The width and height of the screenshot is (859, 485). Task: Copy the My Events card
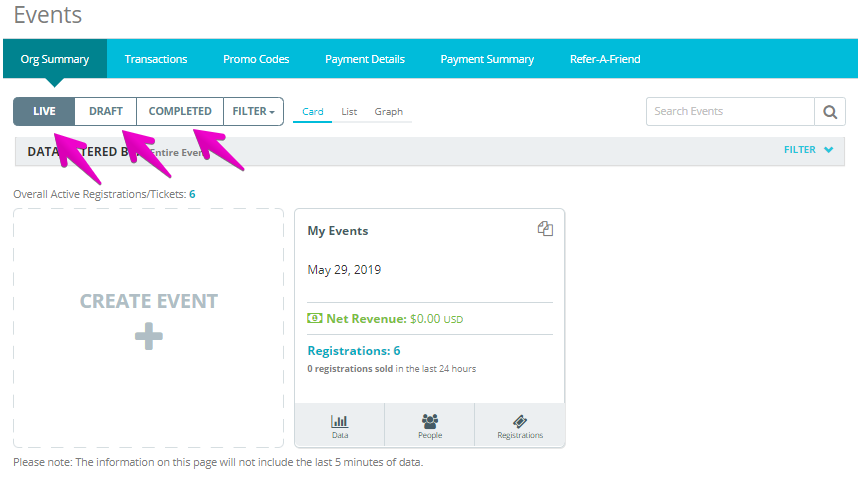point(545,229)
